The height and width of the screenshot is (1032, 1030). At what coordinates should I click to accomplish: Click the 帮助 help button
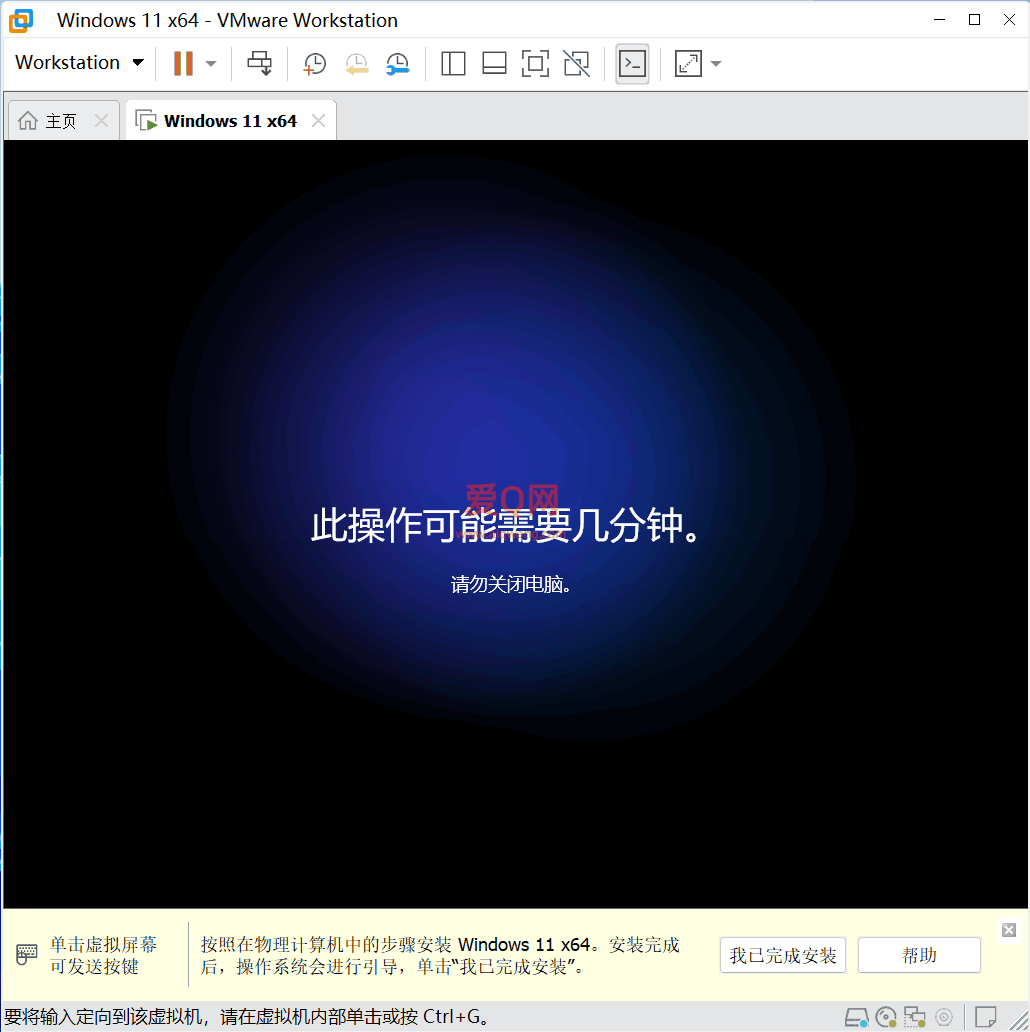click(919, 955)
